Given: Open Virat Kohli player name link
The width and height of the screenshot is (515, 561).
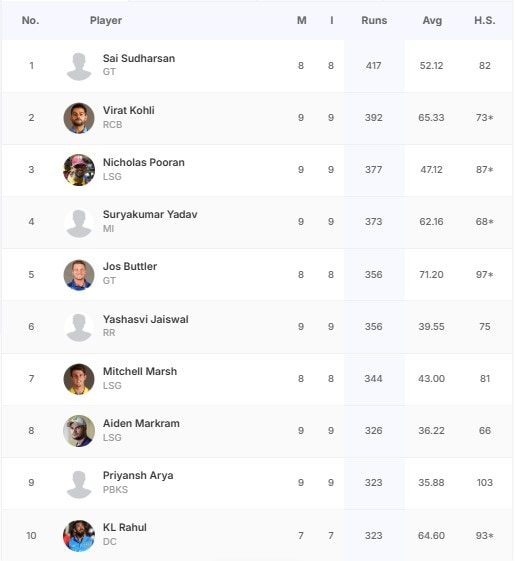Looking at the screenshot, I should 128,110.
